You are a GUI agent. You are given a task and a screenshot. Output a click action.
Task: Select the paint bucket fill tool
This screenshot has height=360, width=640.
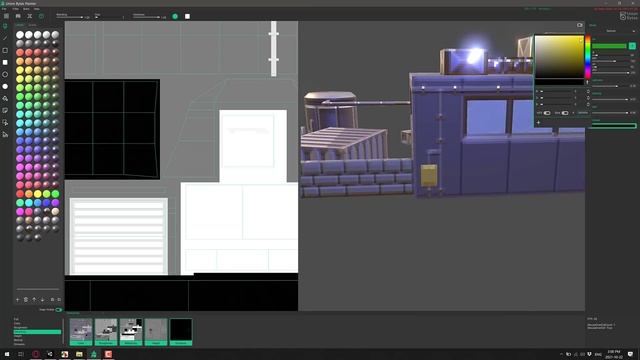5,98
